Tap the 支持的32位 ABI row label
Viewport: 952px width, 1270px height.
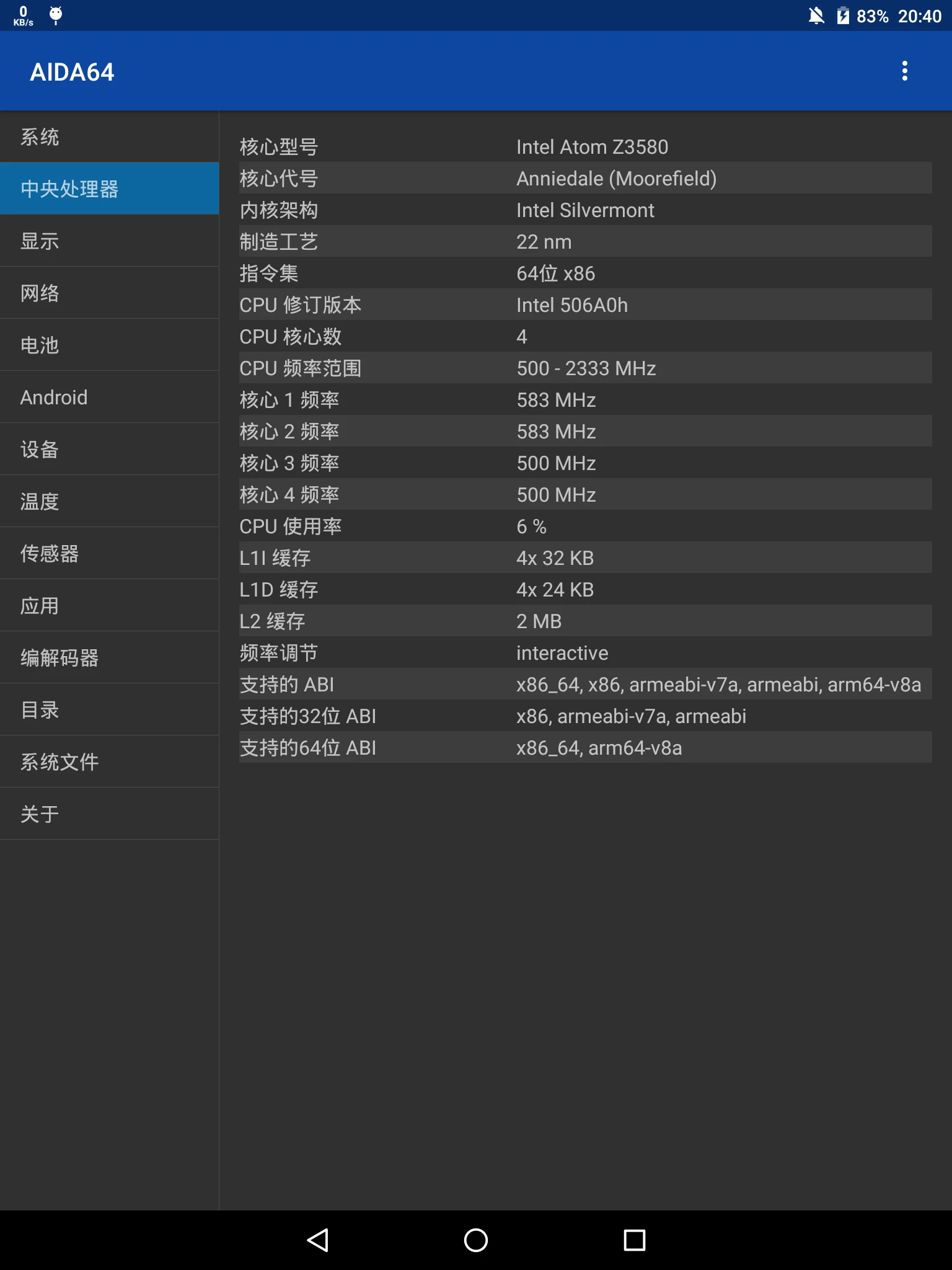307,716
